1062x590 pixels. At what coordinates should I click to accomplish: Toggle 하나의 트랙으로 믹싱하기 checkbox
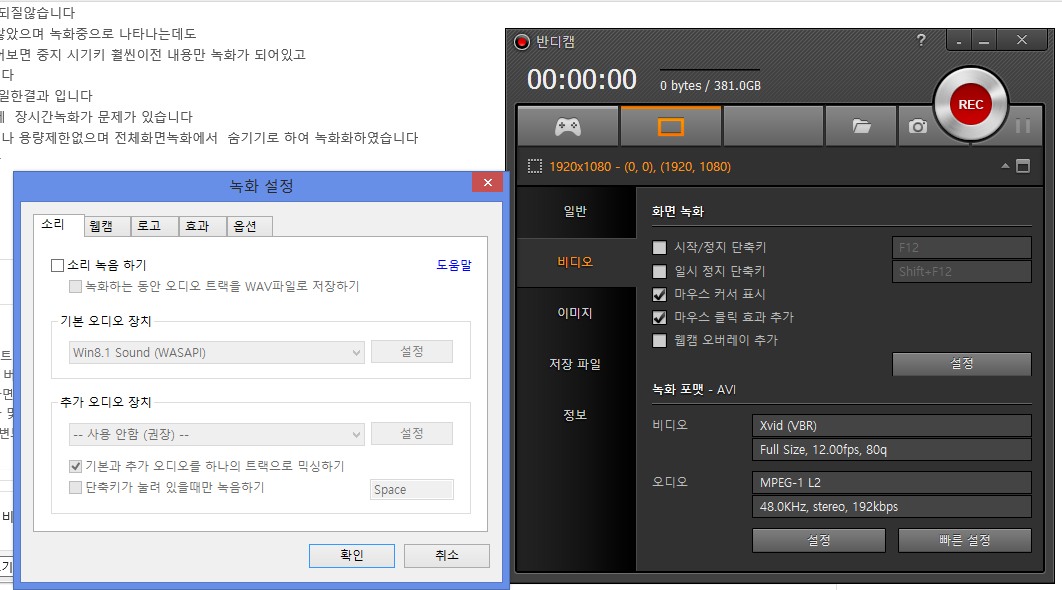click(x=75, y=466)
